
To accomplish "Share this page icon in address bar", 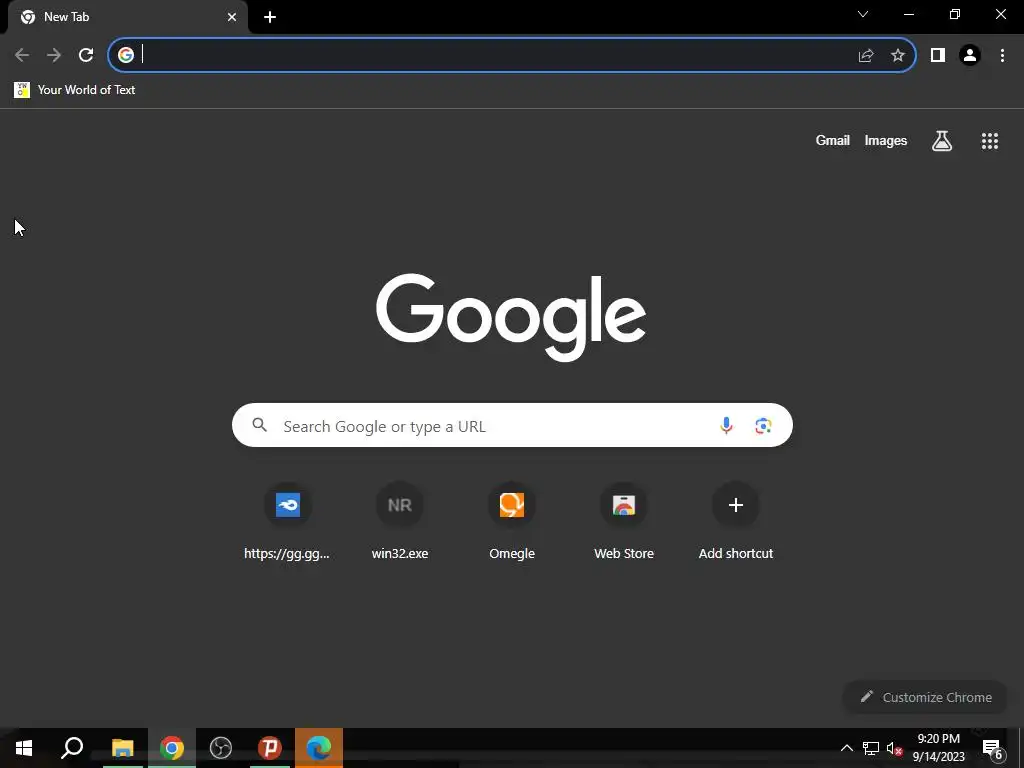I will [866, 56].
